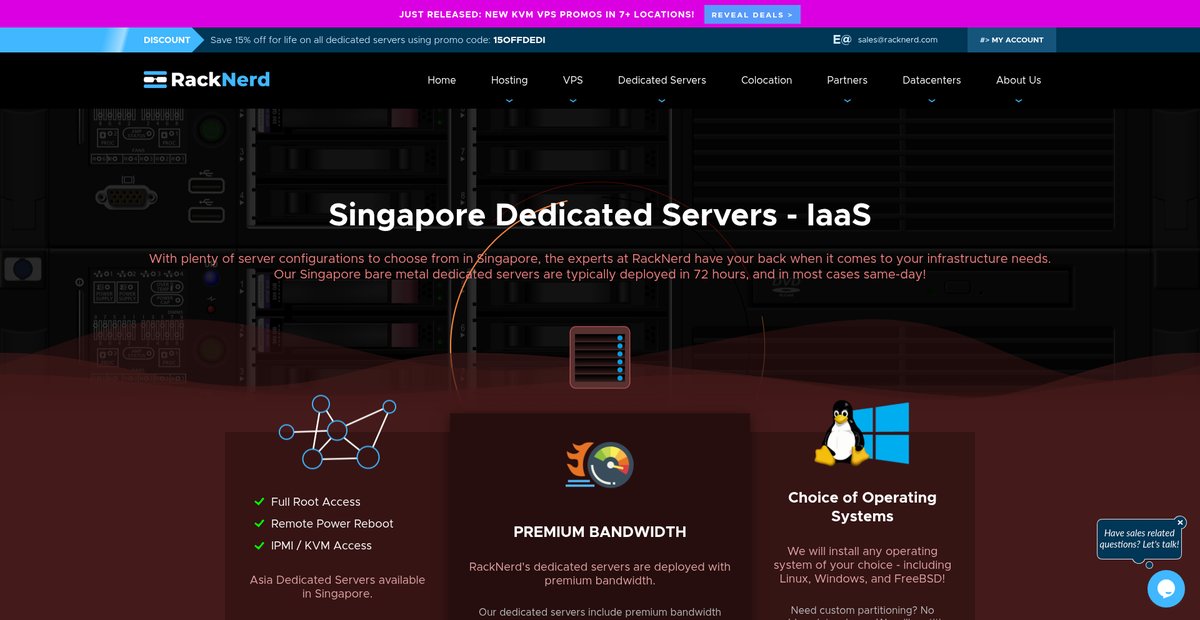Expand the About Us dropdown chevron

[x=1018, y=101]
